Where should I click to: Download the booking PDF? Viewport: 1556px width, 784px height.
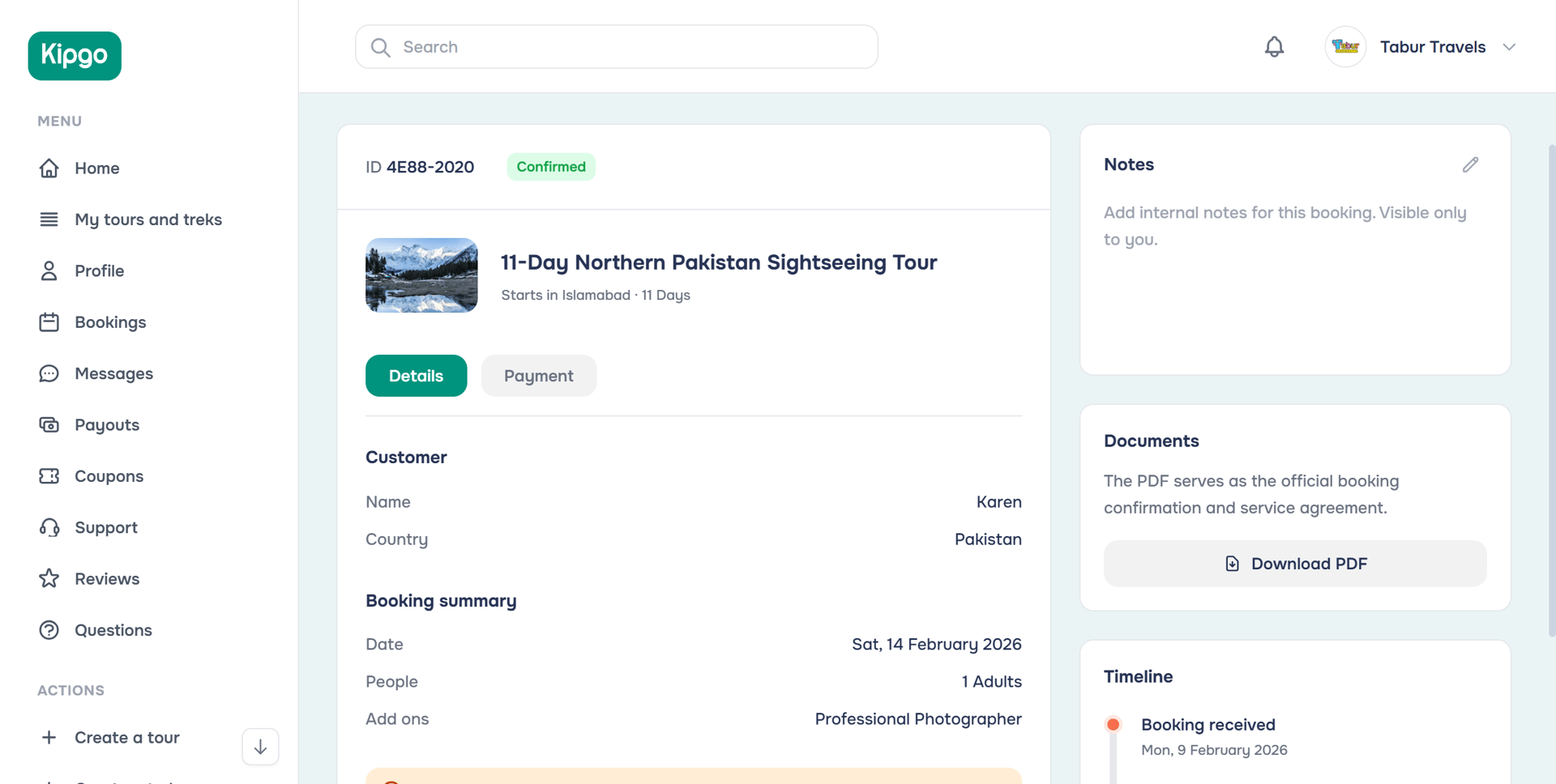click(1294, 564)
